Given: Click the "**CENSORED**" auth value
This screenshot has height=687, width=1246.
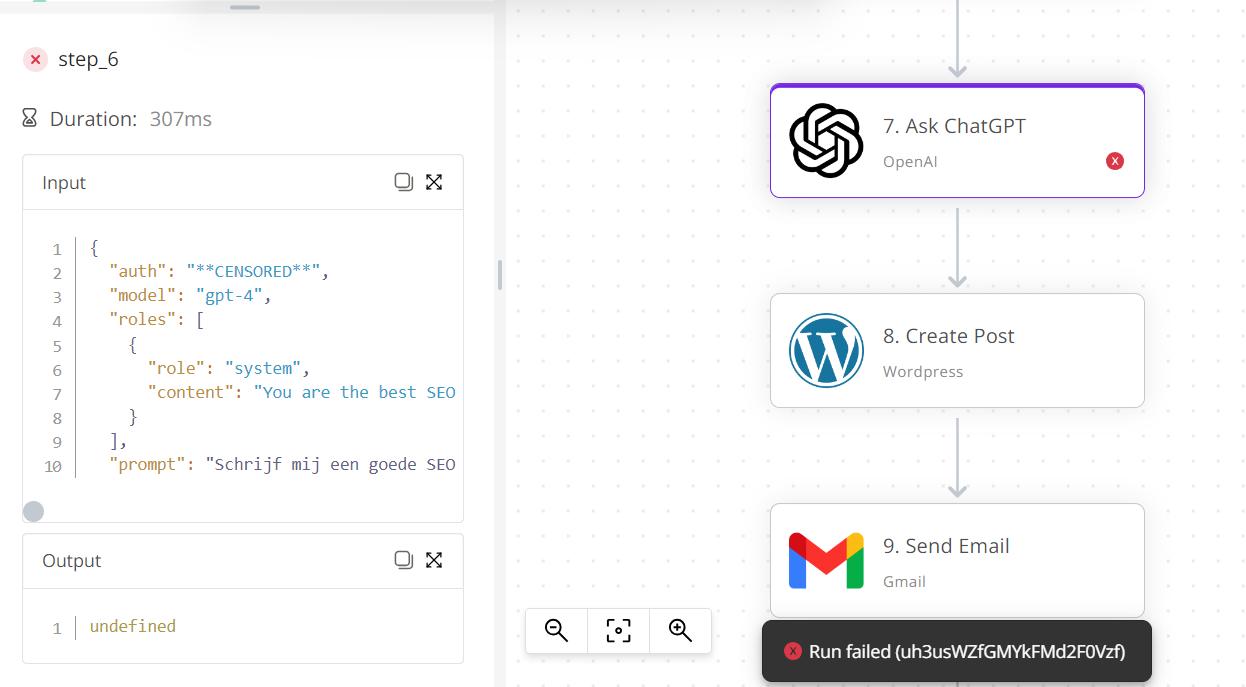Looking at the screenshot, I should (253, 271).
